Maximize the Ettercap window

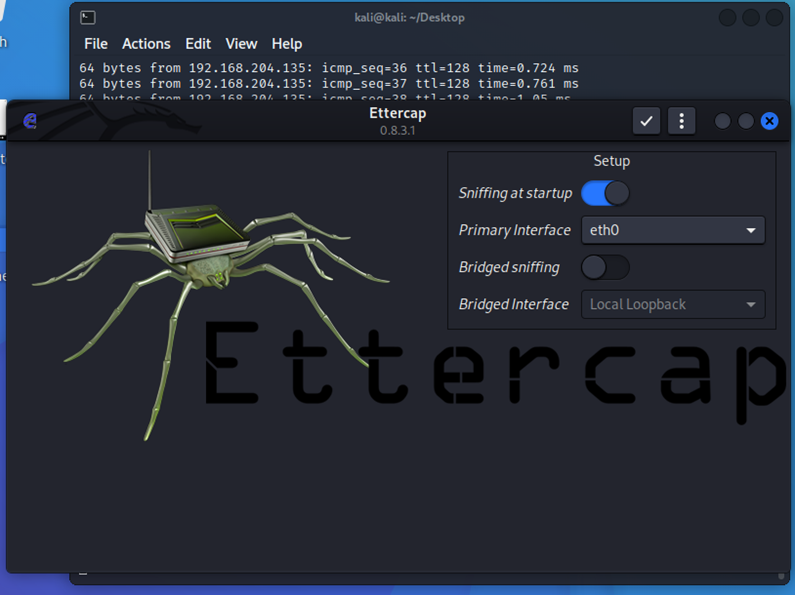pyautogui.click(x=746, y=121)
